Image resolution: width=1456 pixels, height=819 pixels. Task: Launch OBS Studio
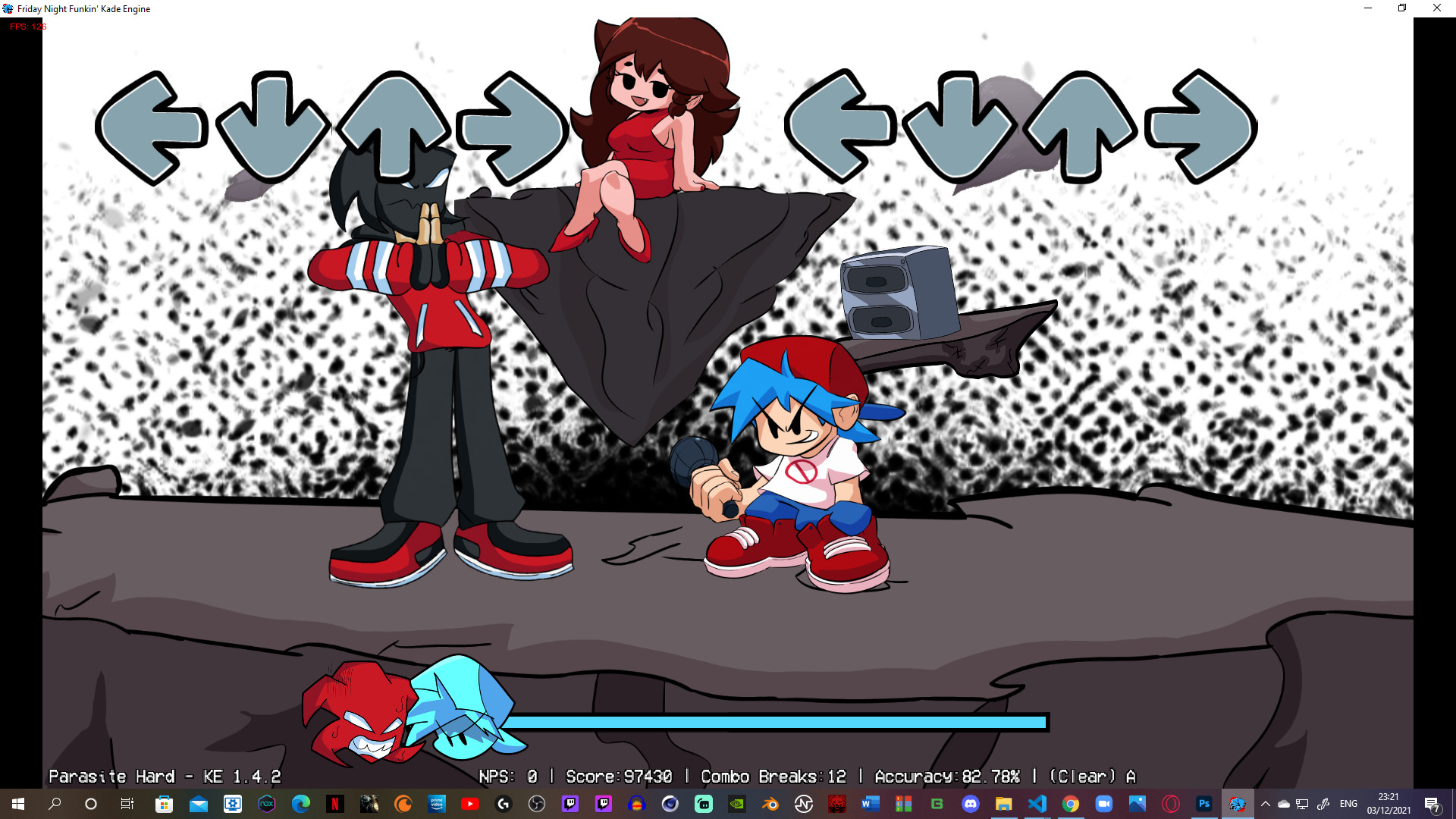pos(537,804)
